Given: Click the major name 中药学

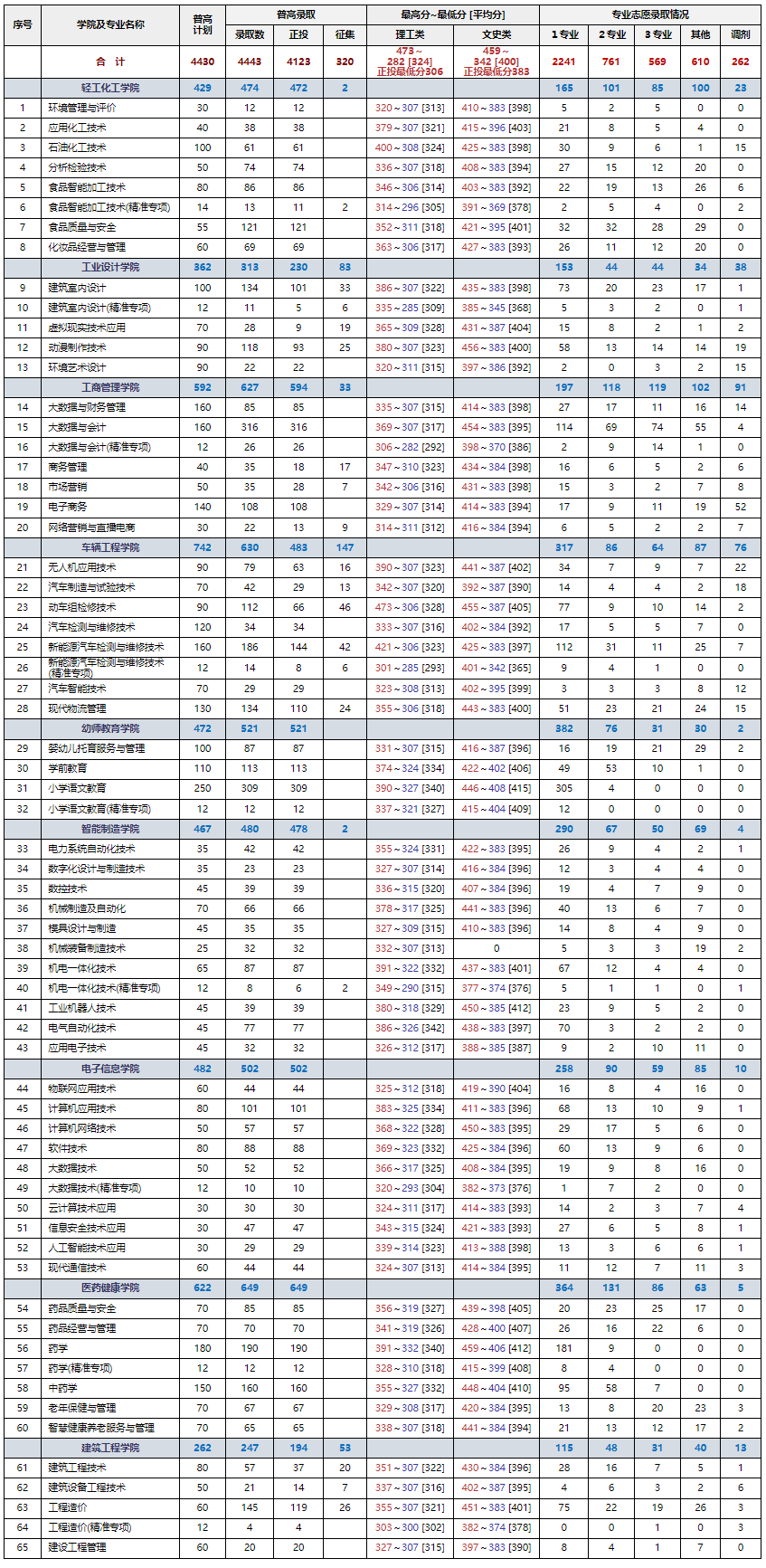Looking at the screenshot, I should pyautogui.click(x=62, y=1388).
